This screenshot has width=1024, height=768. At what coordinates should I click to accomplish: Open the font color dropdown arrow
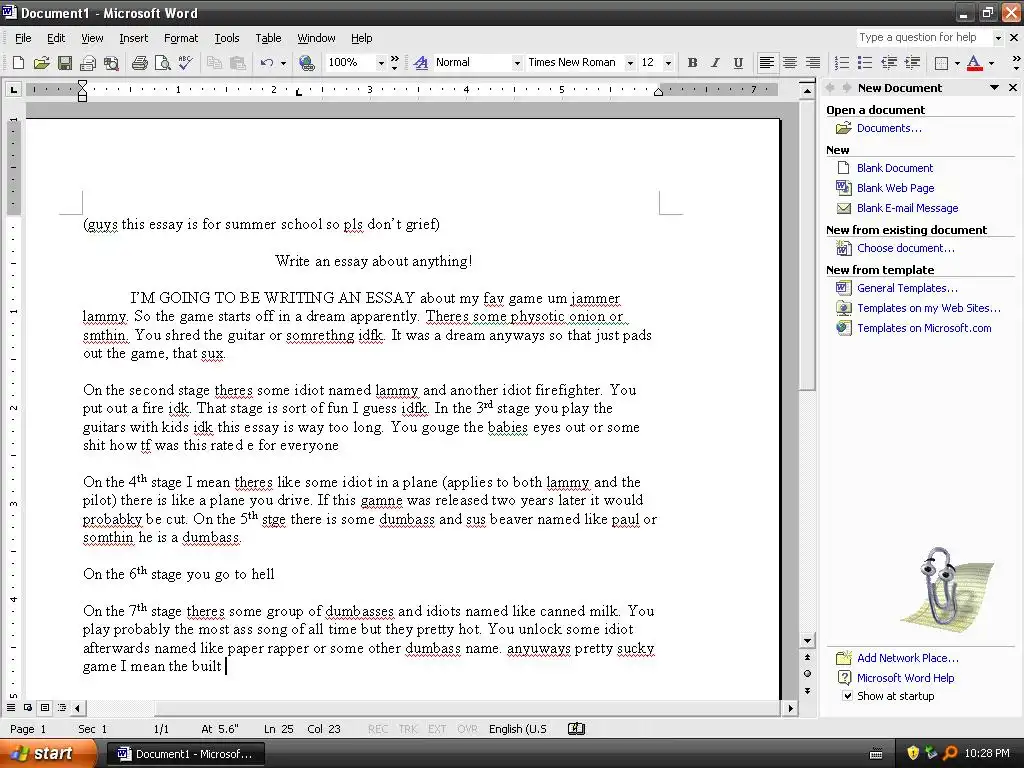pyautogui.click(x=991, y=63)
